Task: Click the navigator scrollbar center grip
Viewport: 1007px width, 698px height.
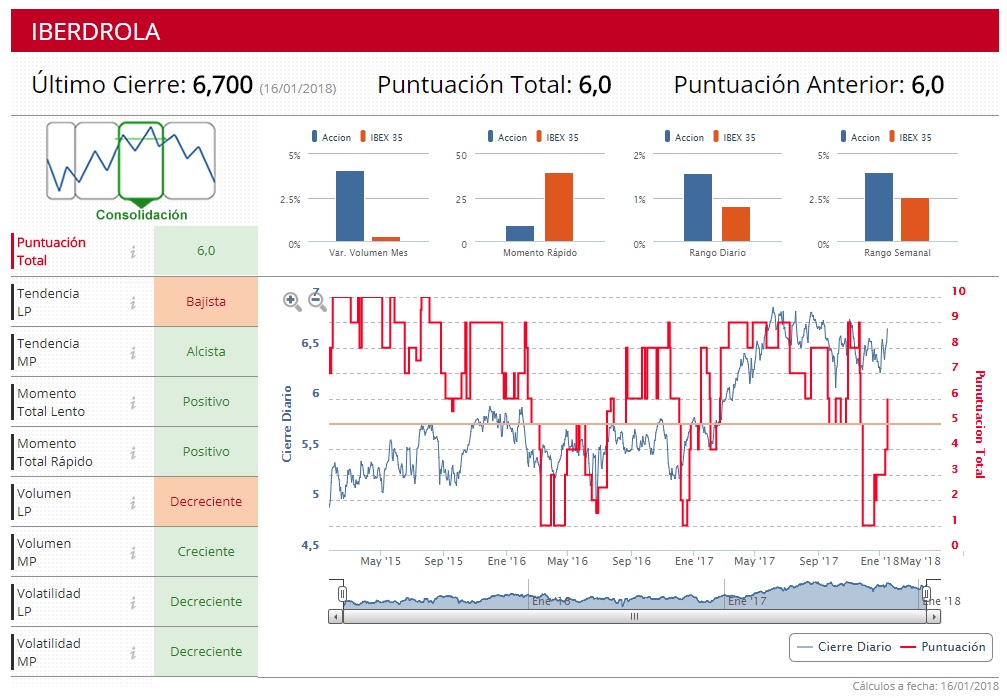Action: click(634, 616)
